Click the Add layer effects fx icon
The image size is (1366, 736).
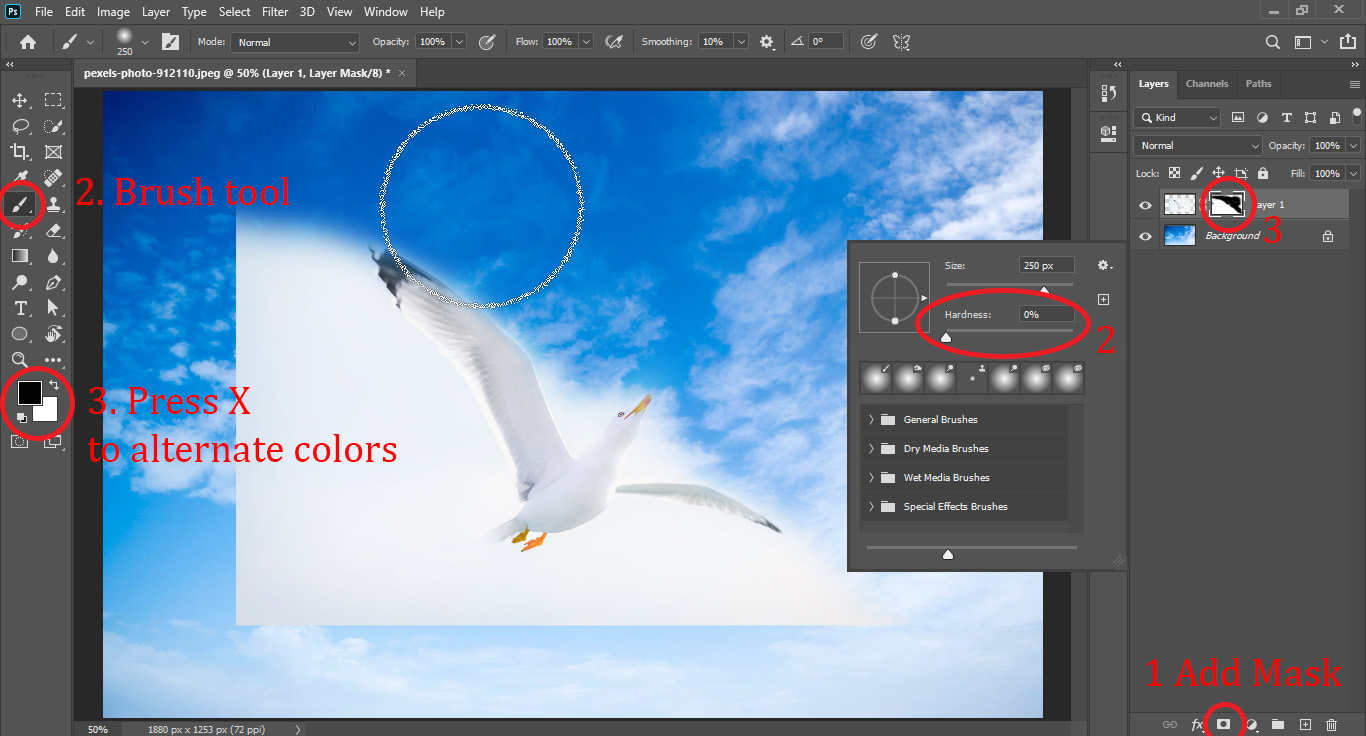tap(1197, 723)
